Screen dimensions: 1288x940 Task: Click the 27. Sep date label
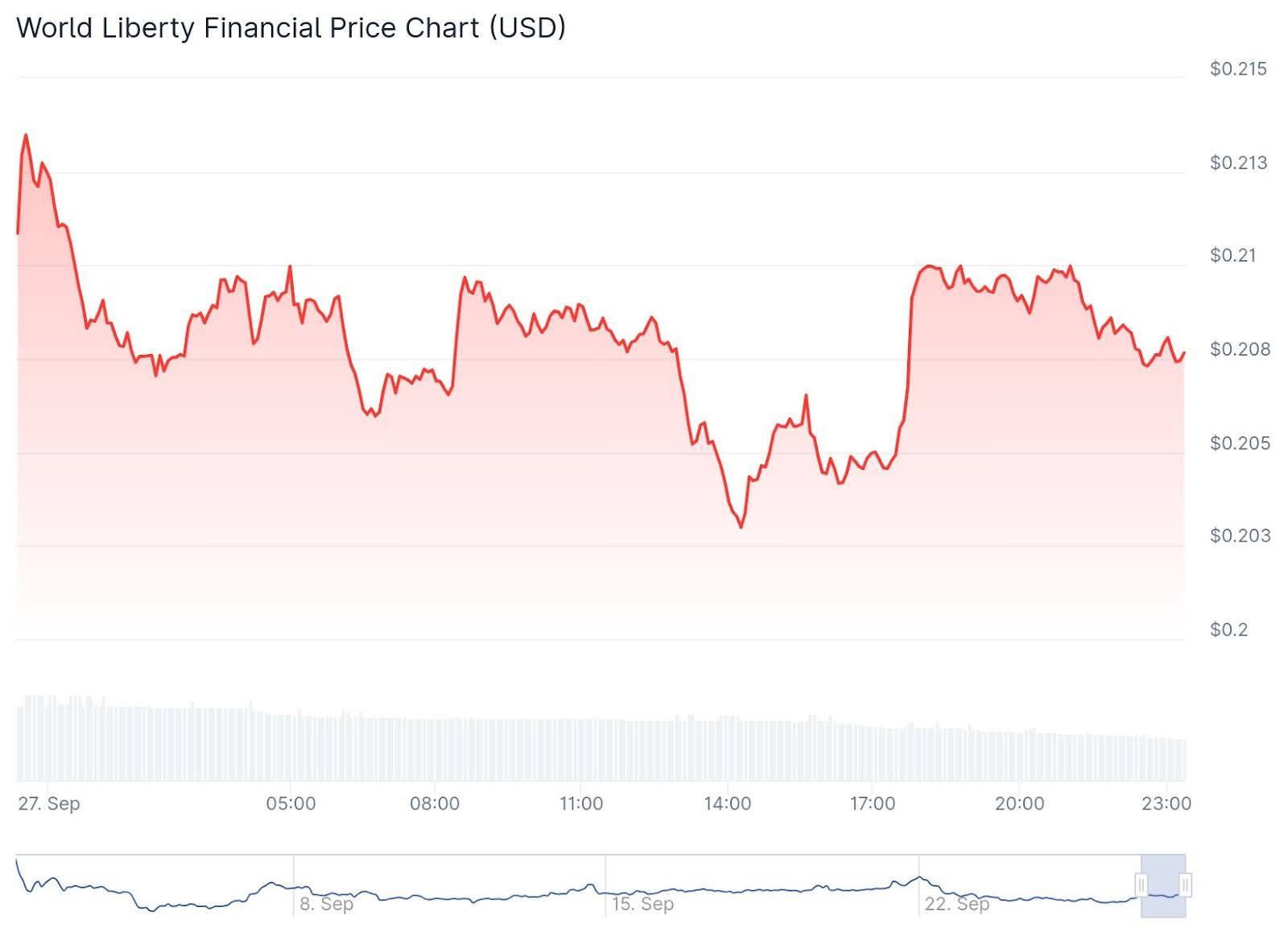click(x=49, y=803)
